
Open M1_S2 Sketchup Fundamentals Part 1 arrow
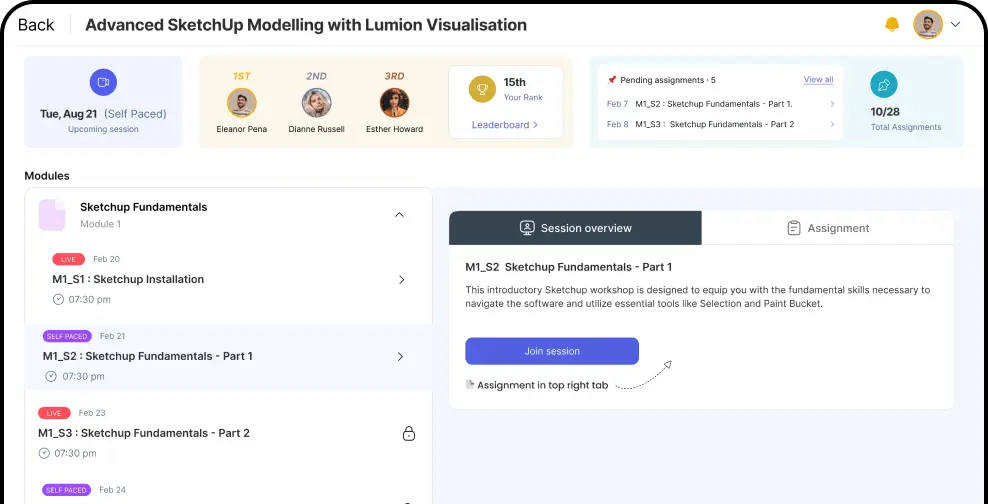click(400, 357)
